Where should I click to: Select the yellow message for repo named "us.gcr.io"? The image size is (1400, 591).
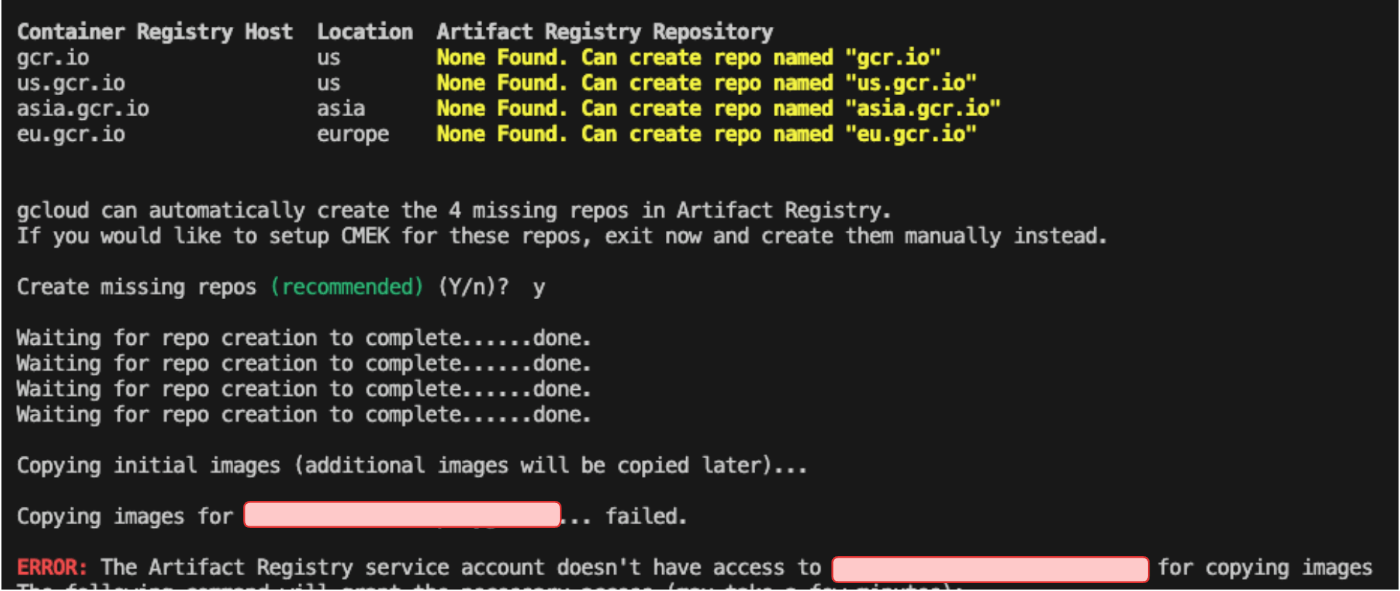(x=707, y=83)
